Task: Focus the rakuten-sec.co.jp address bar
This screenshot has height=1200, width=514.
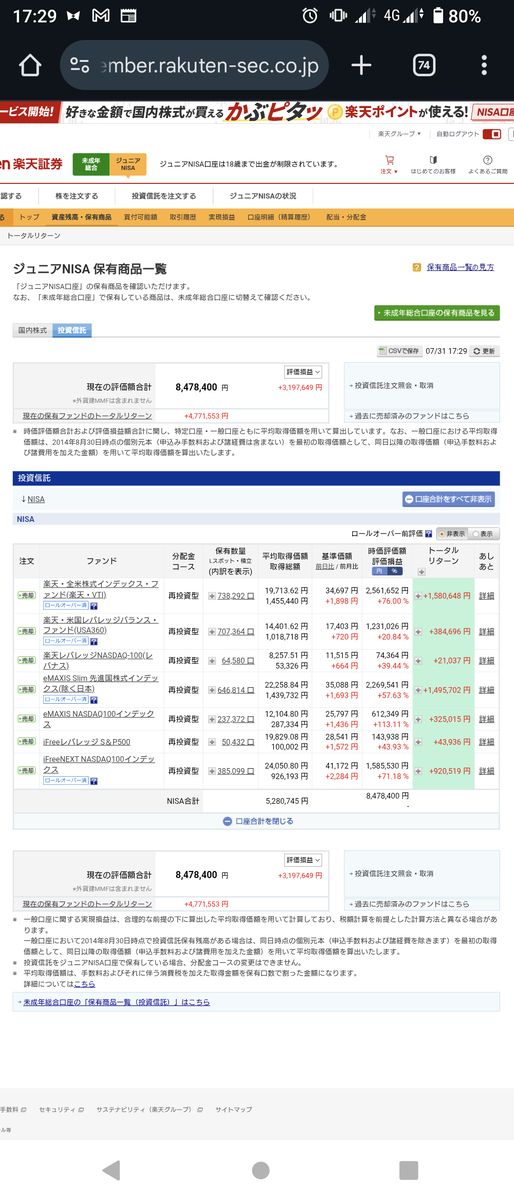Action: [x=194, y=66]
